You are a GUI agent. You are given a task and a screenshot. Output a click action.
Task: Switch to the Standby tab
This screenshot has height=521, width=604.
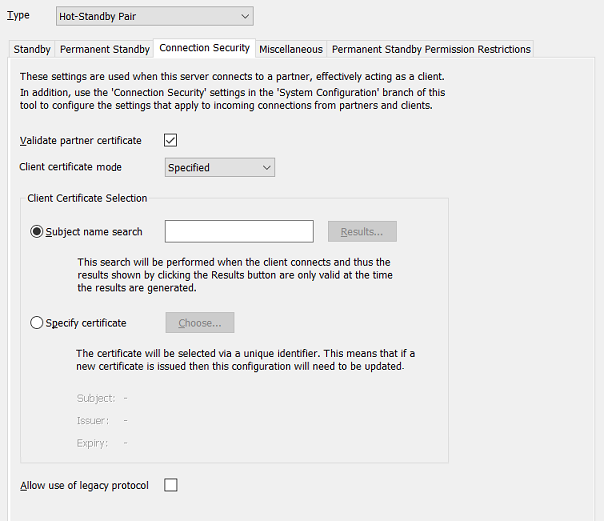(32, 49)
